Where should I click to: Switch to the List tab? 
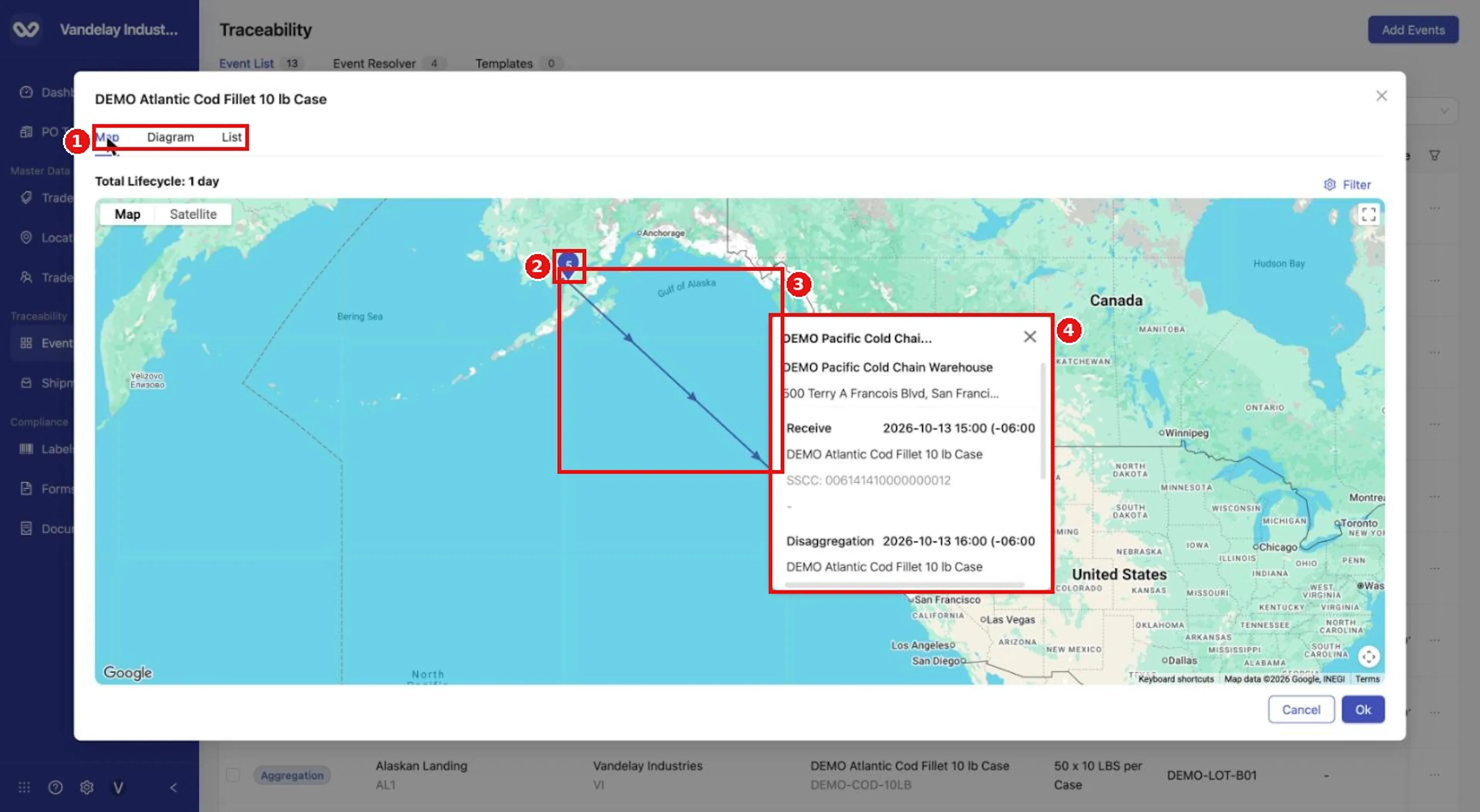(x=232, y=137)
